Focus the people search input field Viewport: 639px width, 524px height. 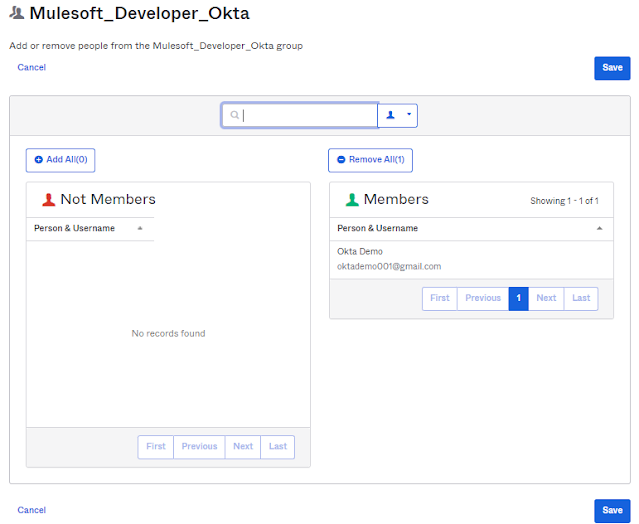coord(300,115)
